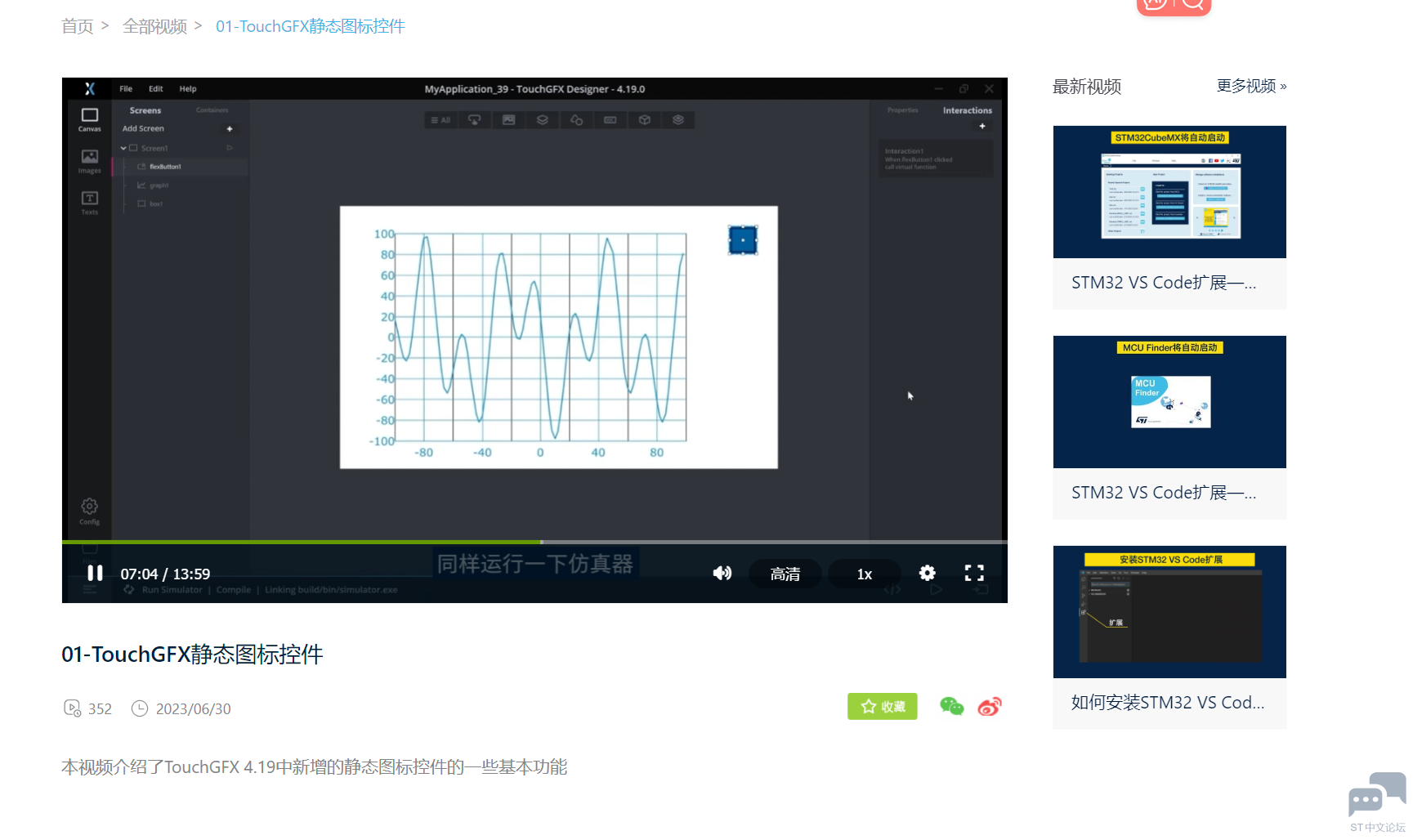Click the Add Screen label
1413x840 pixels.
point(143,129)
